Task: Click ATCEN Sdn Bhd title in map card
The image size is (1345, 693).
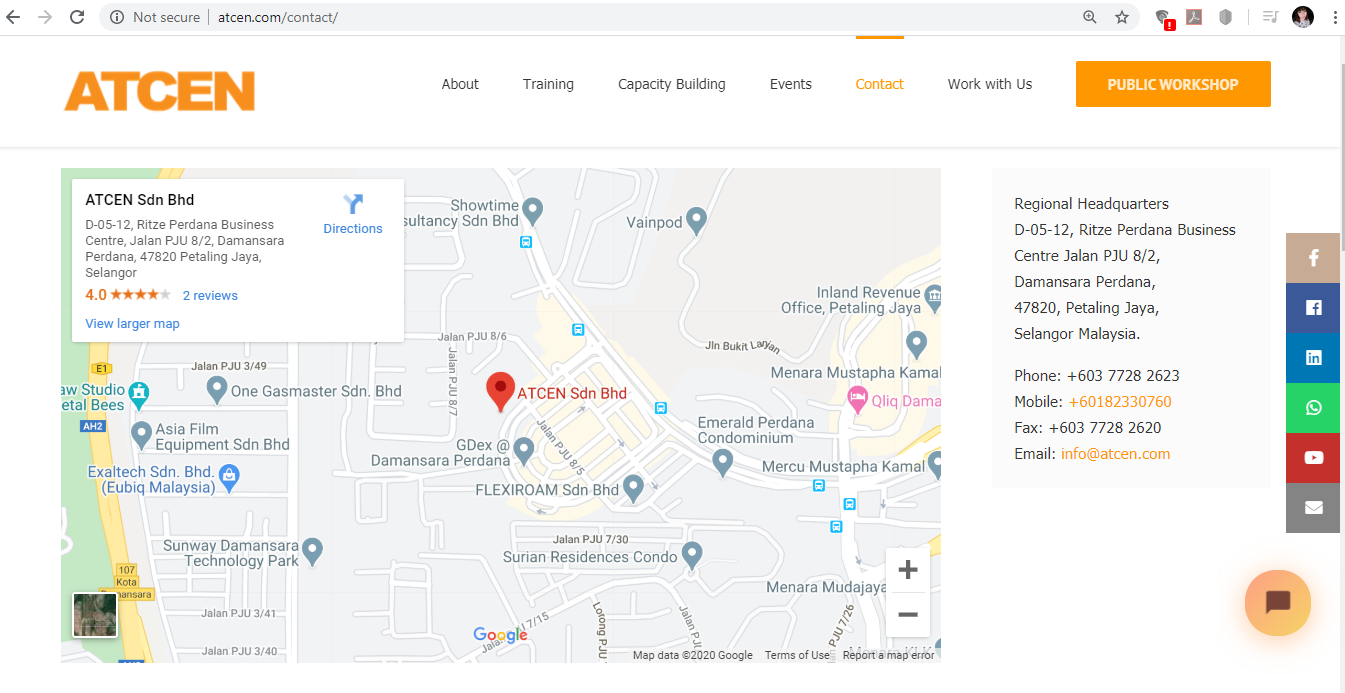Action: 140,200
